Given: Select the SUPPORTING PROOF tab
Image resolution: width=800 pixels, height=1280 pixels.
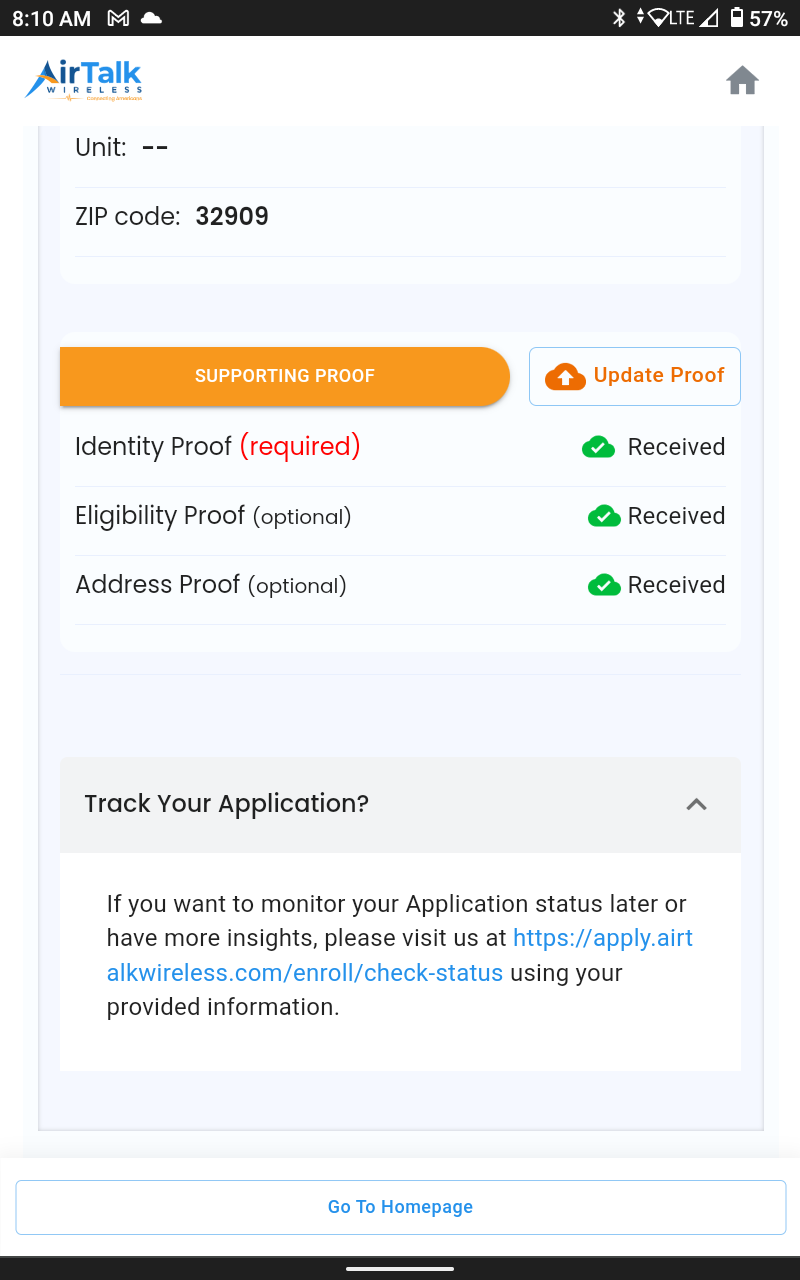Looking at the screenshot, I should [x=285, y=376].
